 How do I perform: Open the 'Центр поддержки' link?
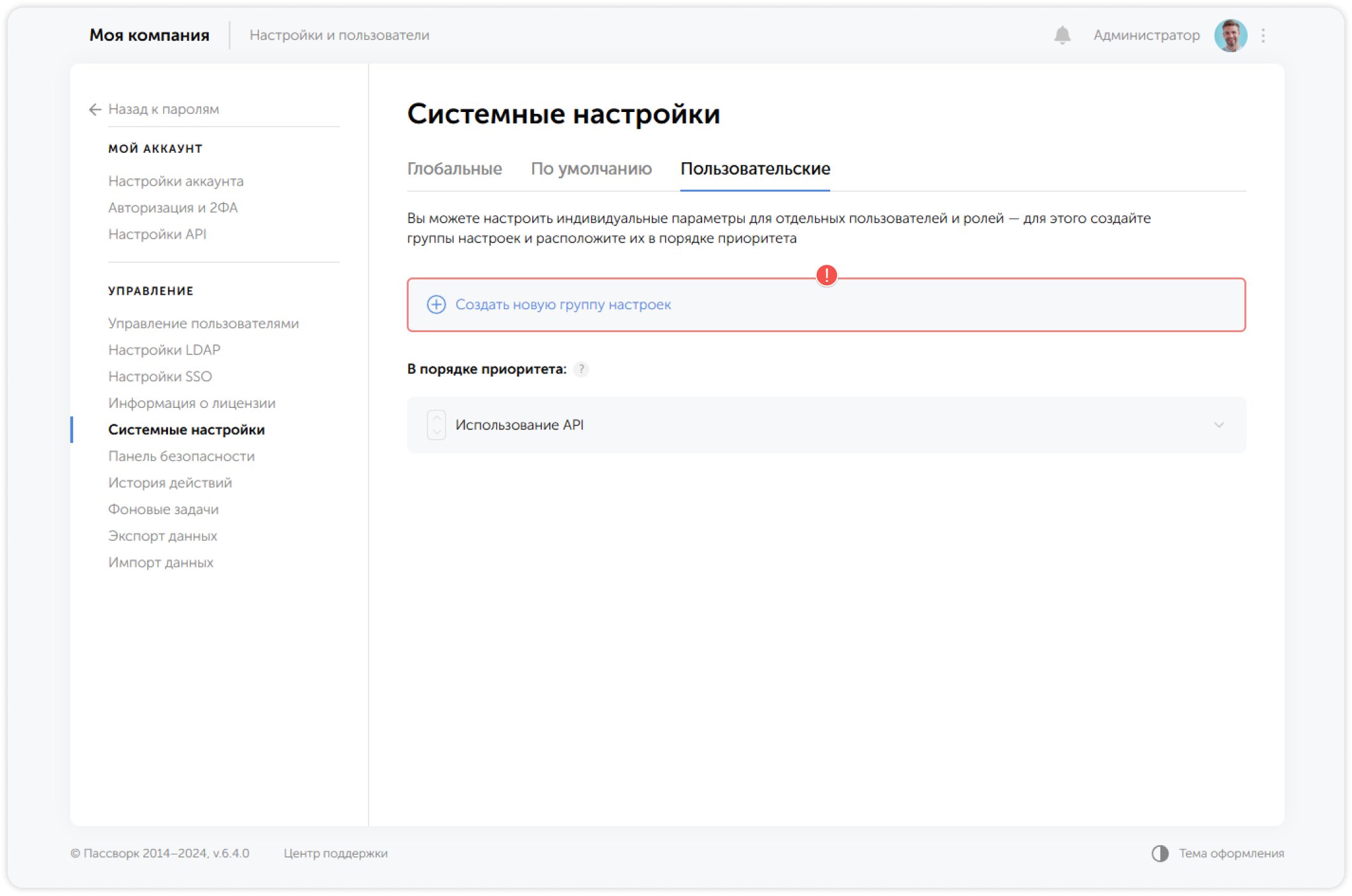[x=336, y=853]
